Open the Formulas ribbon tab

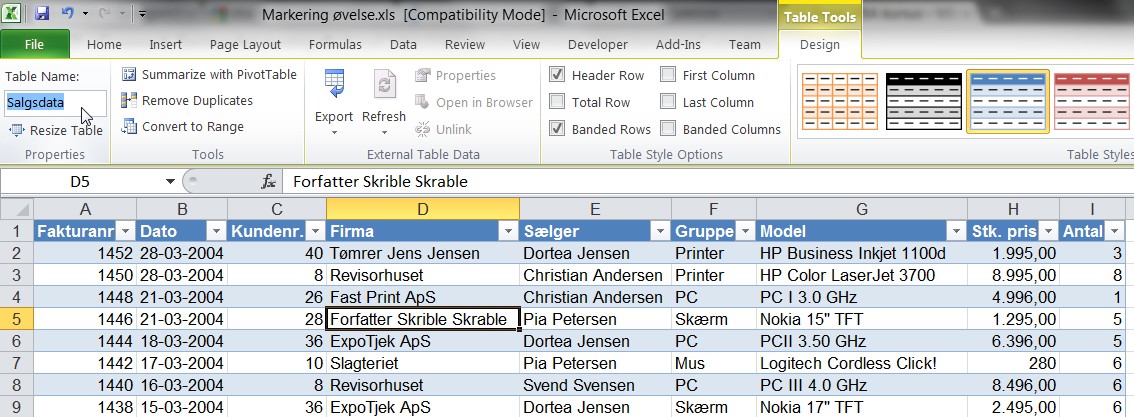click(335, 45)
